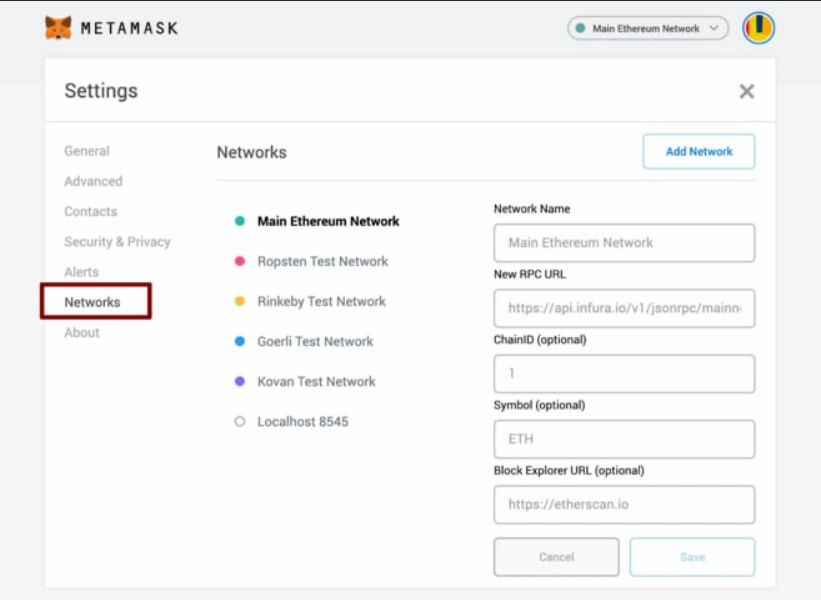
Task: Open the General settings tab
Action: click(87, 151)
